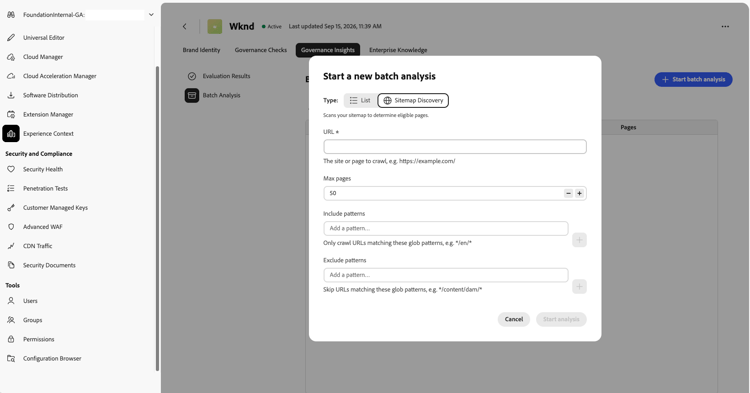Open Security Health heart icon
Image resolution: width=750 pixels, height=393 pixels.
point(11,169)
